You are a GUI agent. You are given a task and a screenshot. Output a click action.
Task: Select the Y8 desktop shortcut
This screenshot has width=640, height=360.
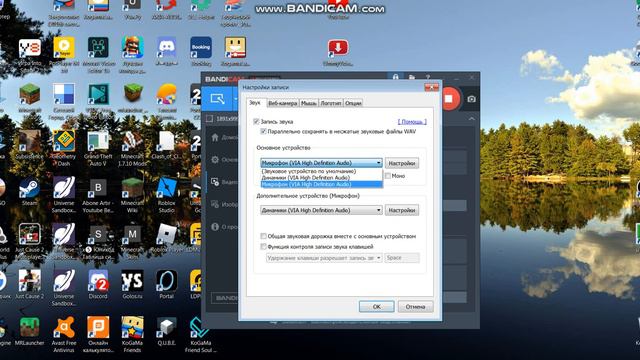pyautogui.click(x=29, y=52)
